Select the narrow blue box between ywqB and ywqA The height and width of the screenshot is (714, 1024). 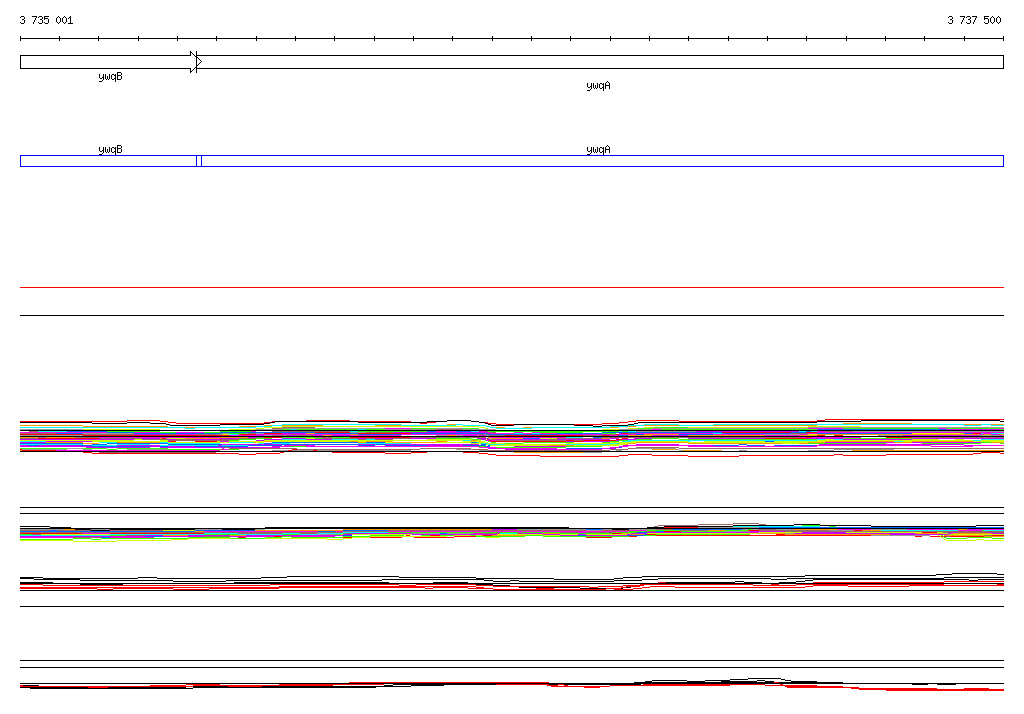(x=199, y=161)
